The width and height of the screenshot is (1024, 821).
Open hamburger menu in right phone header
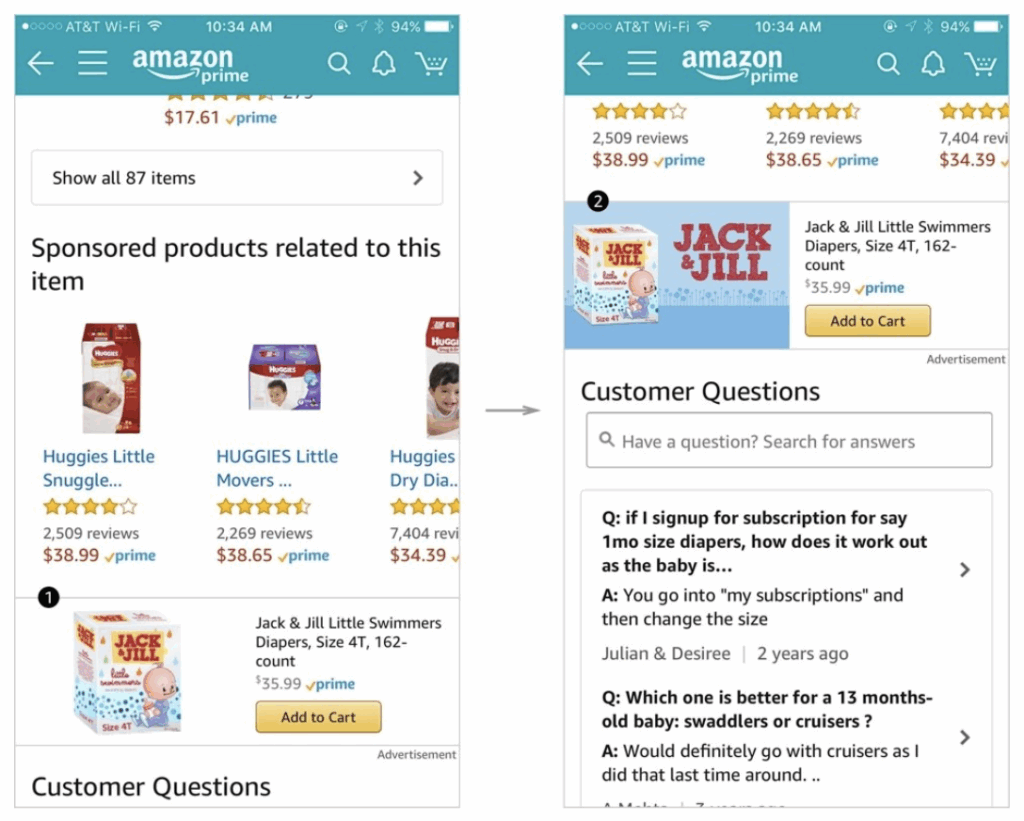pyautogui.click(x=642, y=63)
